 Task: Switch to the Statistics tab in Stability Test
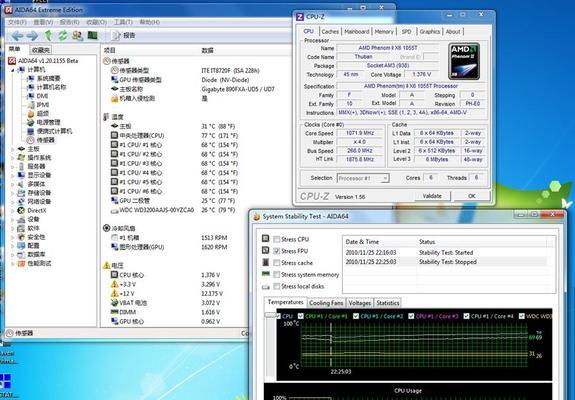387,303
